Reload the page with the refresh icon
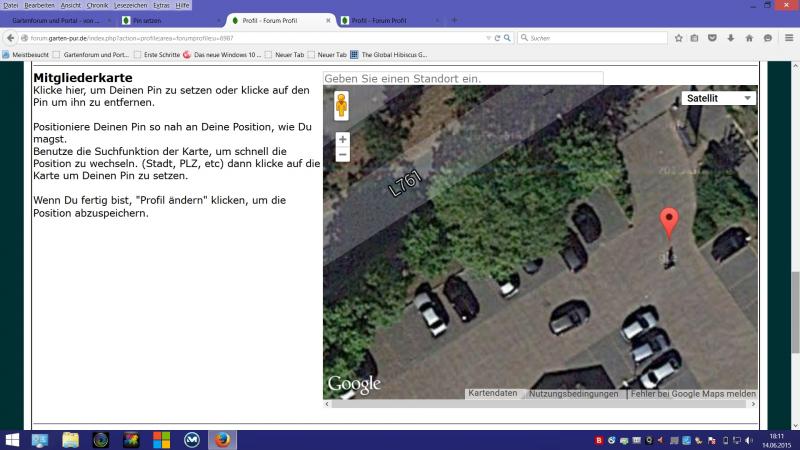Screen dimensions: 800x450 [x=497, y=38]
